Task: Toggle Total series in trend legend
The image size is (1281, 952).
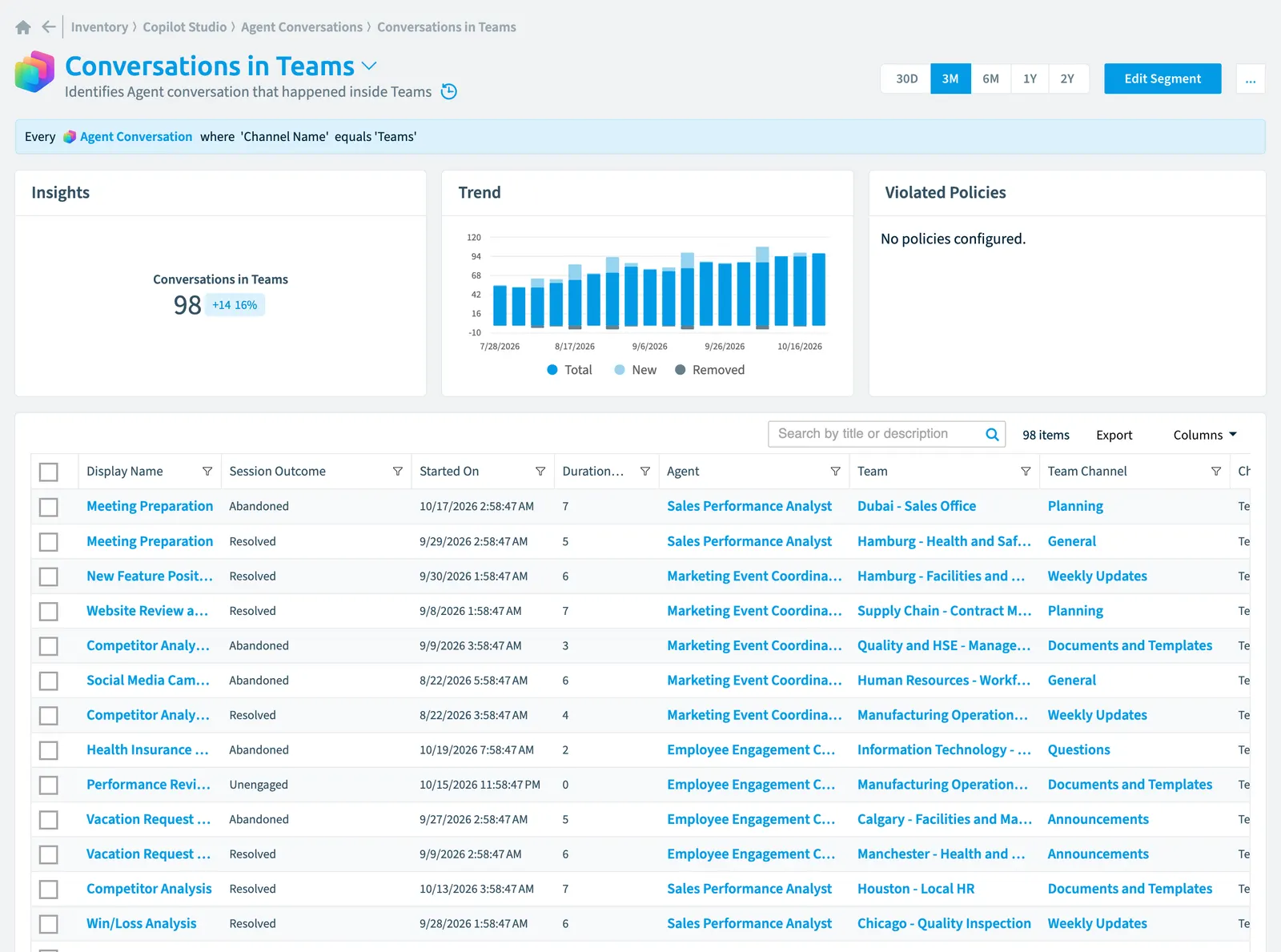Action: coord(569,370)
